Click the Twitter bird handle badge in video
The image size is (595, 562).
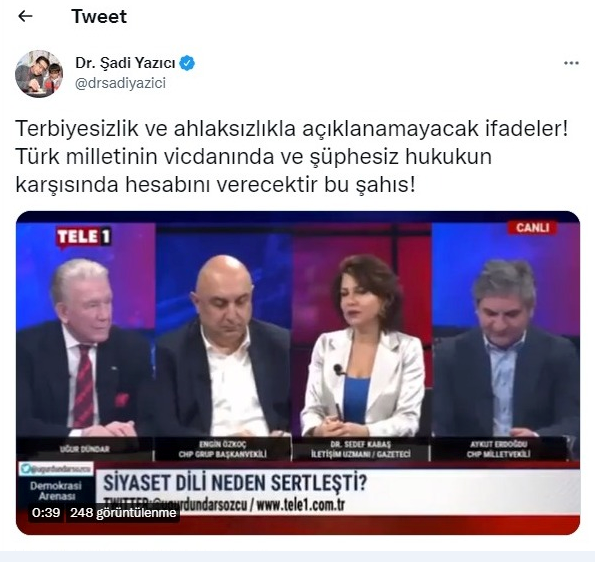click(x=56, y=469)
